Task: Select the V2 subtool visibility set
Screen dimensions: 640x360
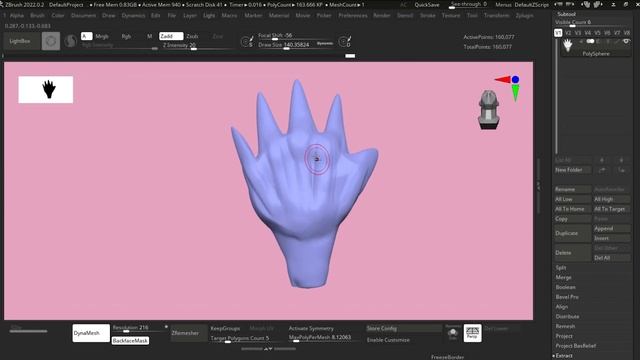Action: pyautogui.click(x=568, y=33)
